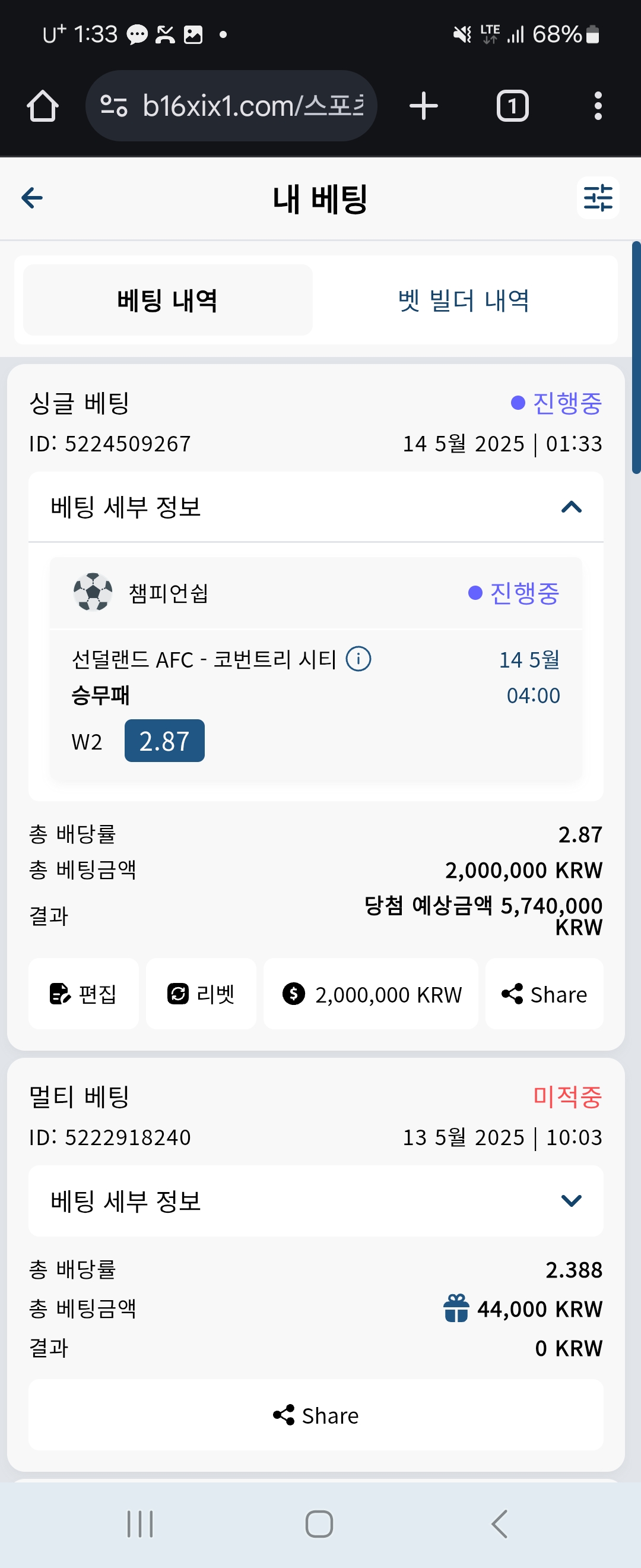Open browser home icon
The image size is (641, 1568).
pos(43,106)
